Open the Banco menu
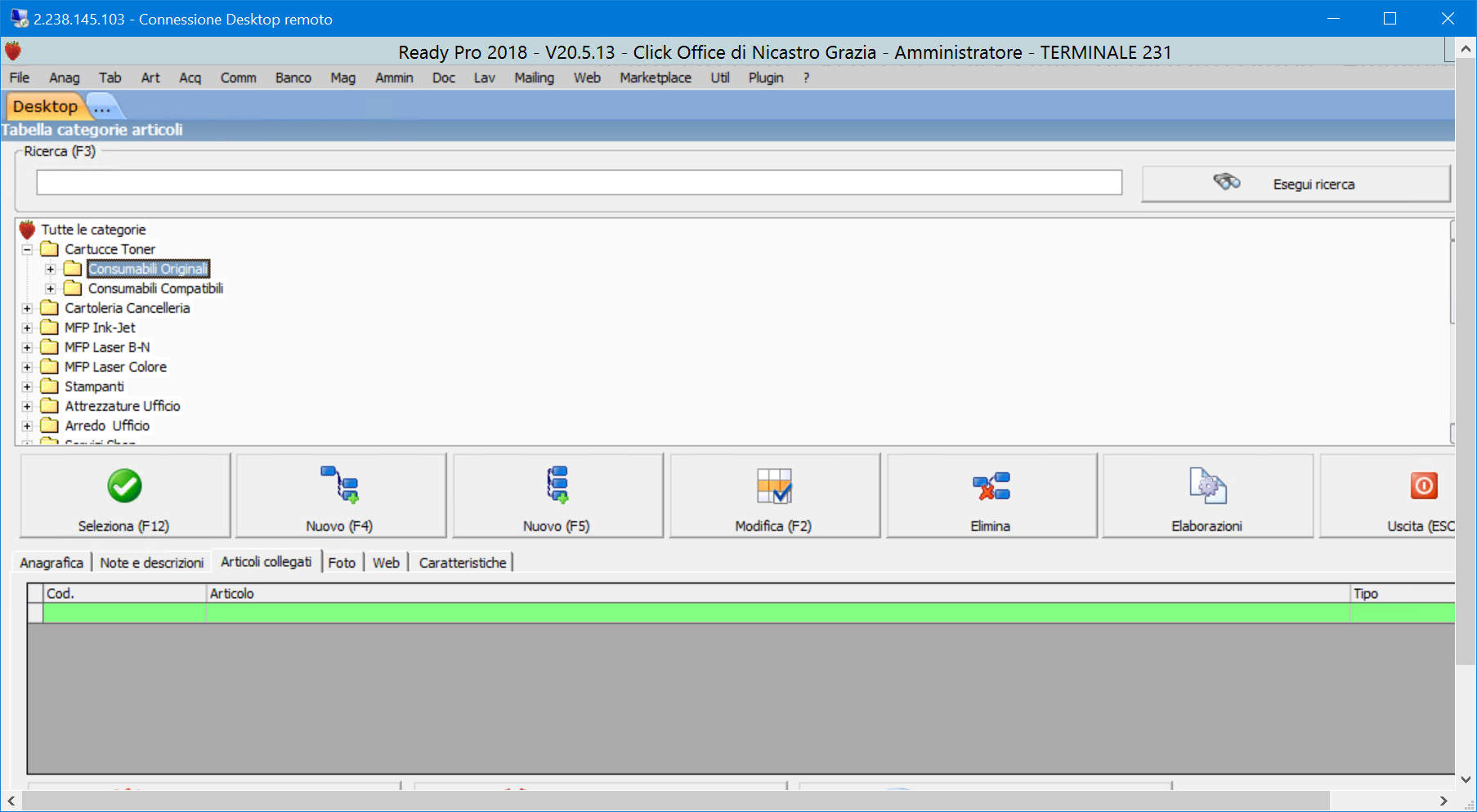The height and width of the screenshot is (812, 1477). (x=293, y=78)
